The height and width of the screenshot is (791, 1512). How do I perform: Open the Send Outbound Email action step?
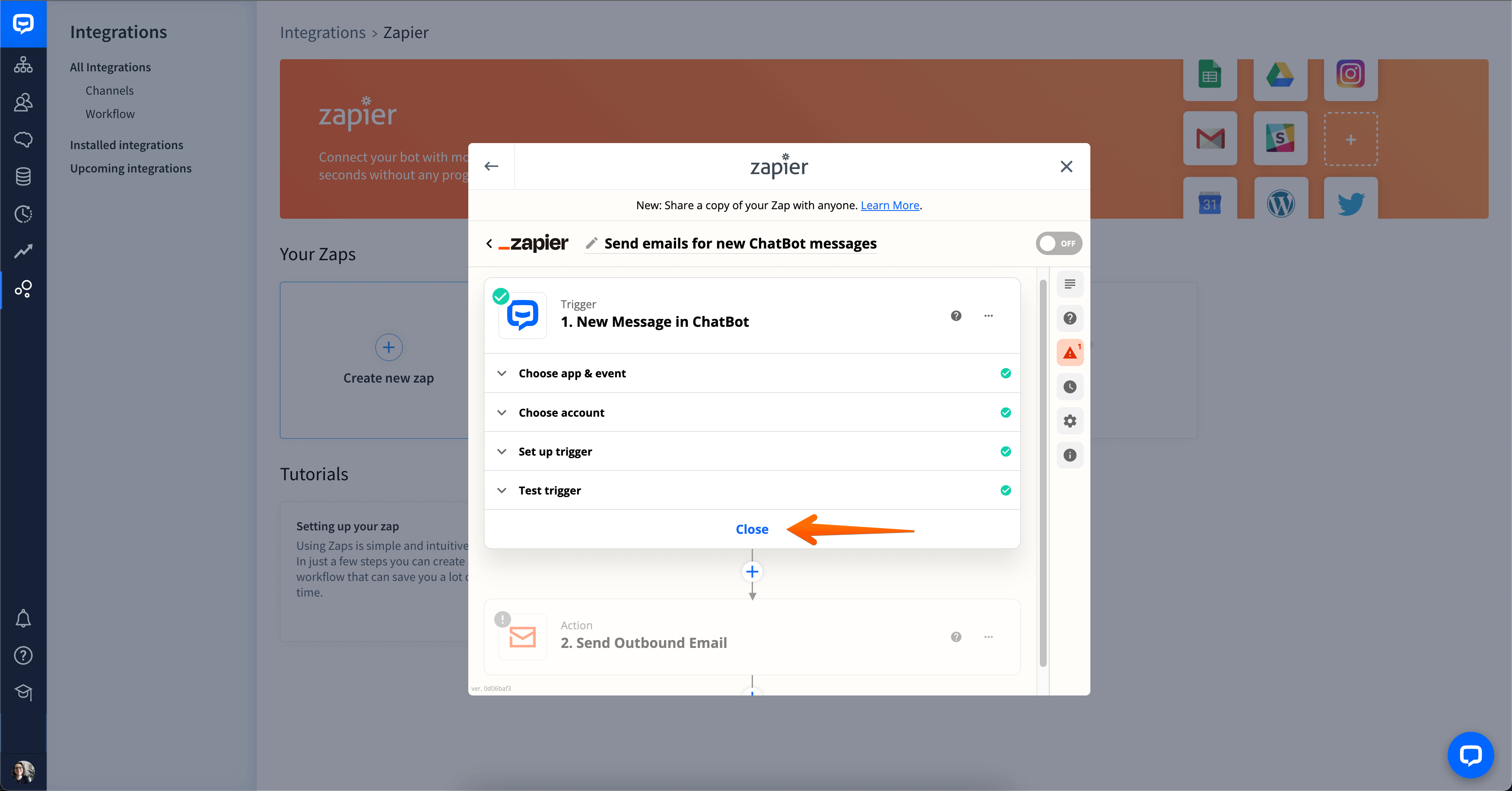tap(752, 637)
